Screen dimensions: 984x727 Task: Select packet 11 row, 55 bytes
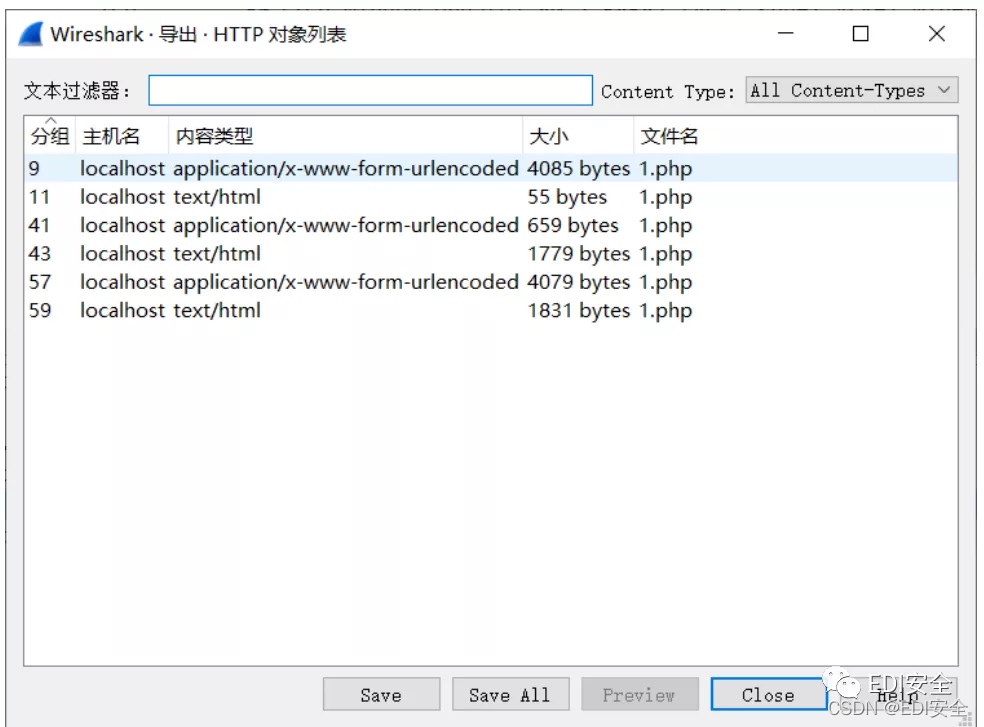point(491,197)
